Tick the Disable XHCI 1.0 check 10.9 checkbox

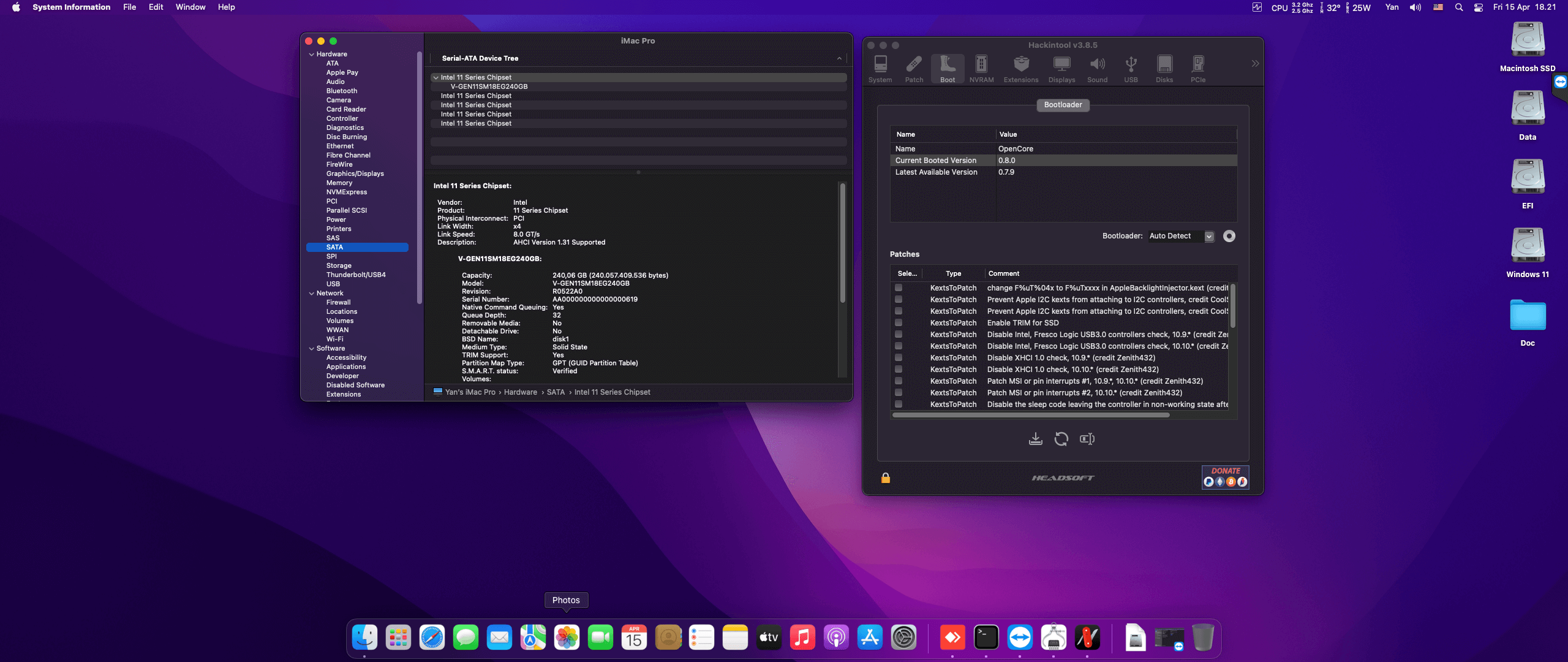tap(899, 357)
